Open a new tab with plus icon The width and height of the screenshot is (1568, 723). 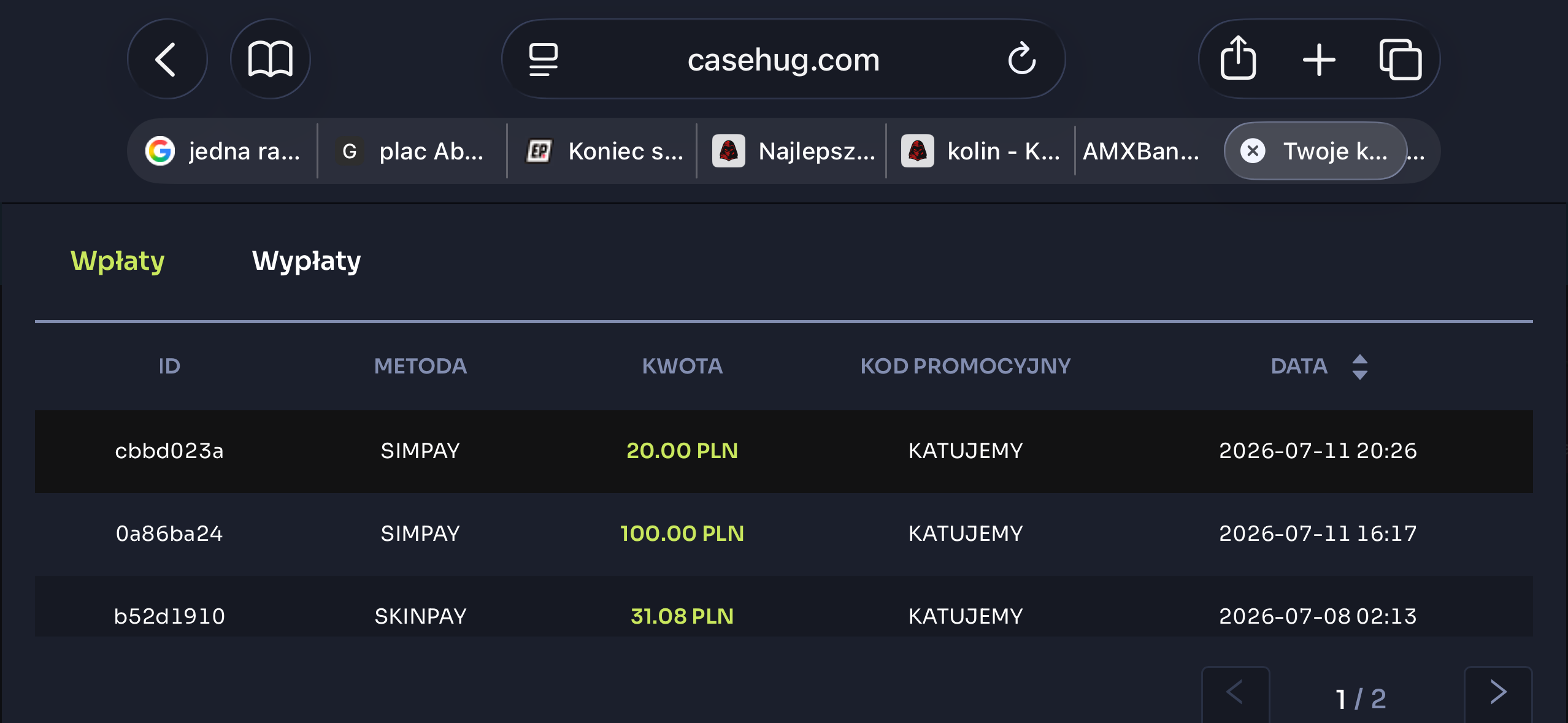1319,60
